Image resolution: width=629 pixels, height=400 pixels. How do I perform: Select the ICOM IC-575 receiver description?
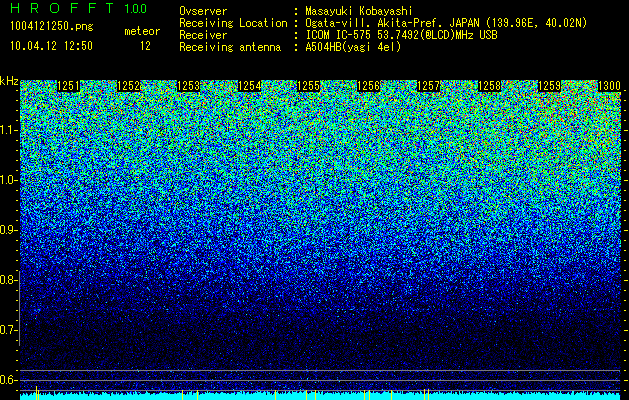click(x=401, y=35)
